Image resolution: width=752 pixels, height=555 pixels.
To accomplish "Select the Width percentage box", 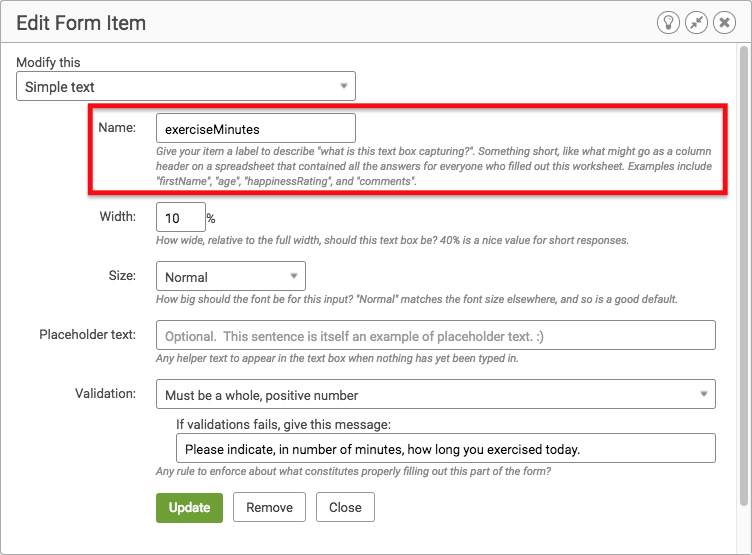I will (181, 217).
